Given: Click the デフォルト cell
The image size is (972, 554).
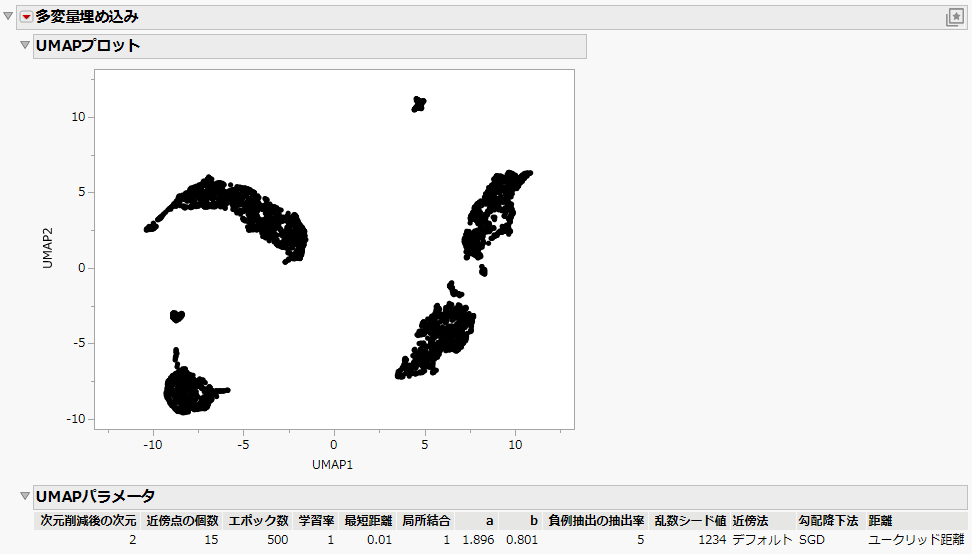Looking at the screenshot, I should click(762, 540).
